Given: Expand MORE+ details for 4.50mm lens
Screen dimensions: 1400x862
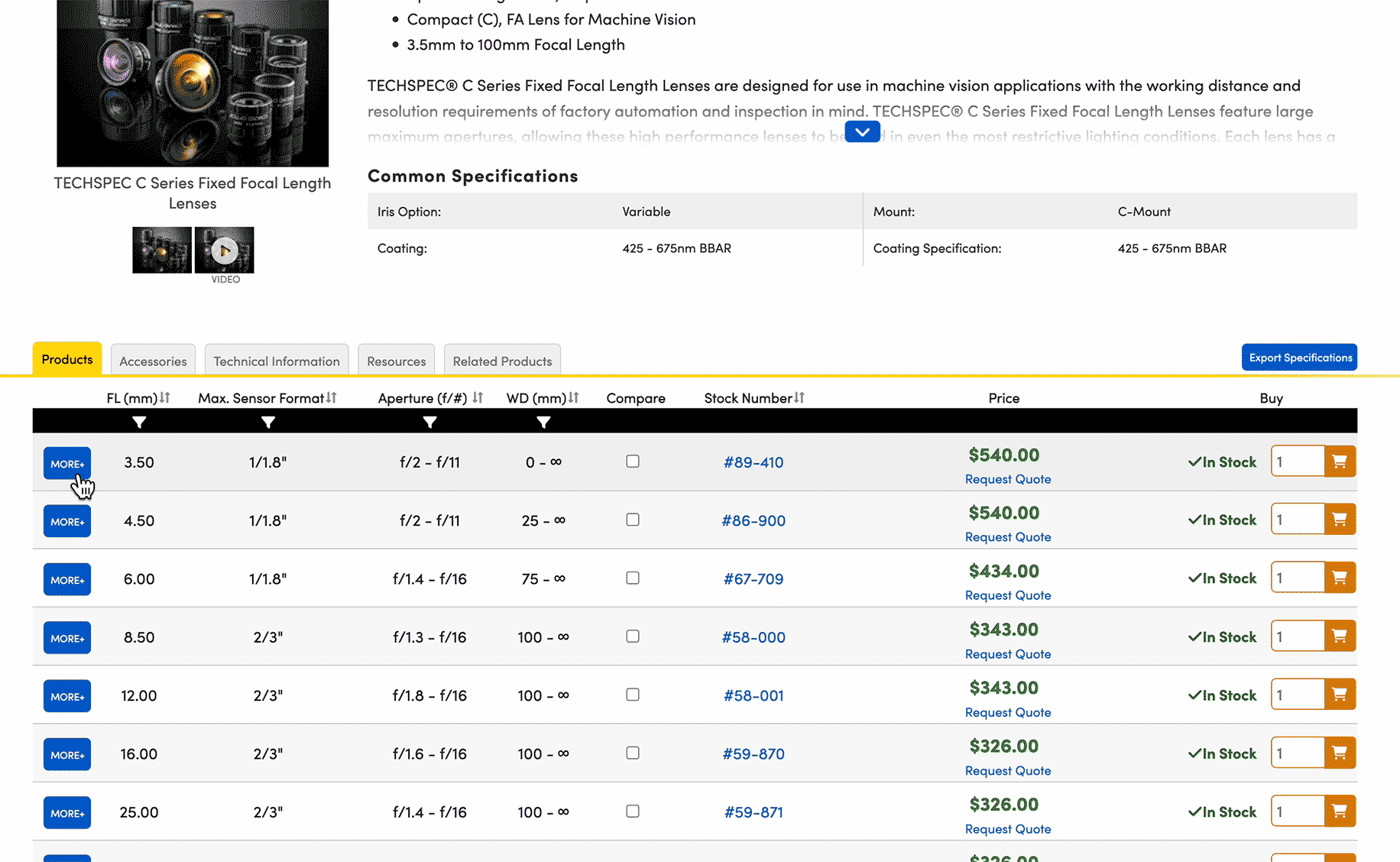Looking at the screenshot, I should pyautogui.click(x=67, y=522).
